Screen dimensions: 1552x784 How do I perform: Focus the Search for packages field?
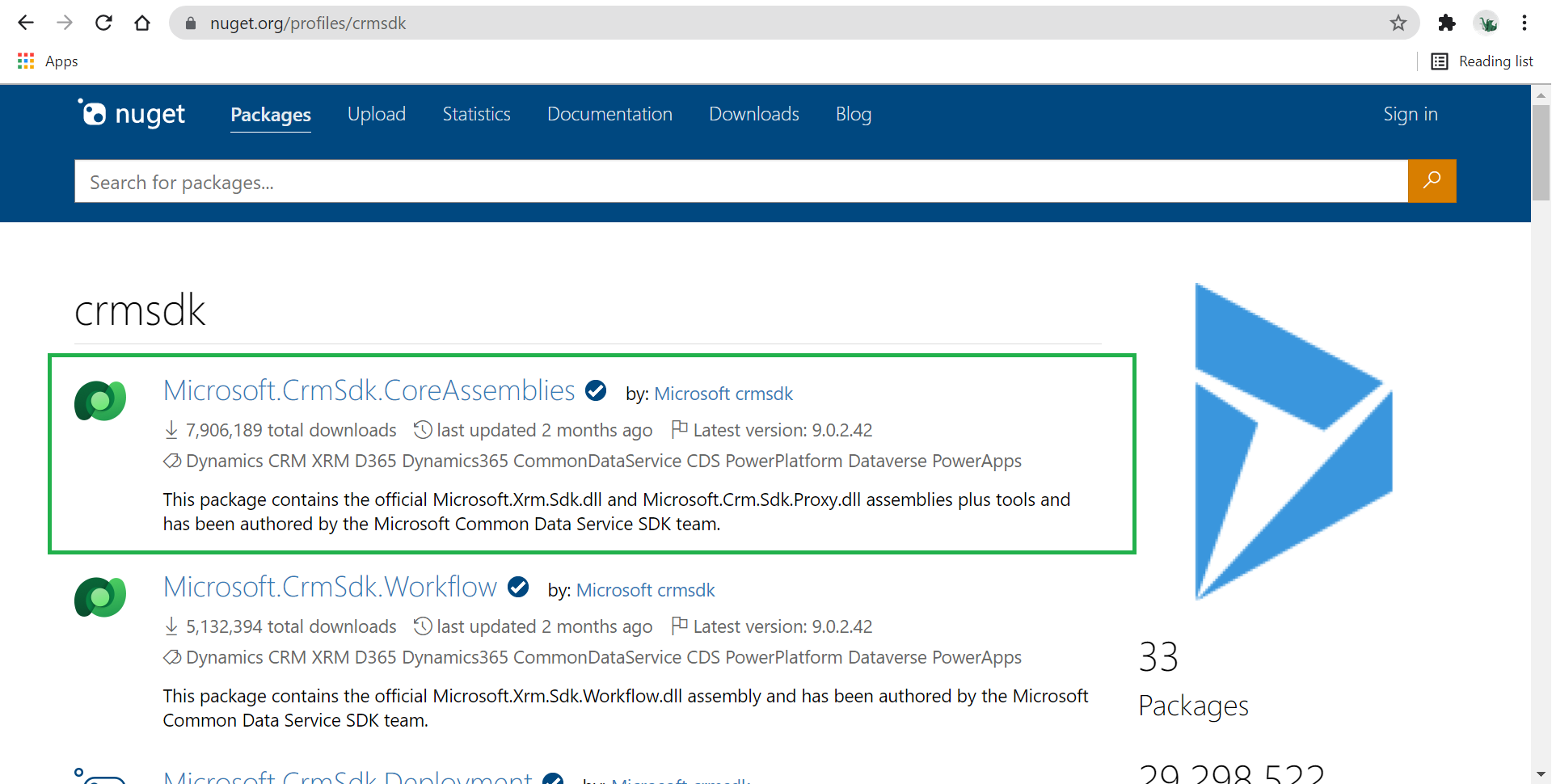point(740,182)
